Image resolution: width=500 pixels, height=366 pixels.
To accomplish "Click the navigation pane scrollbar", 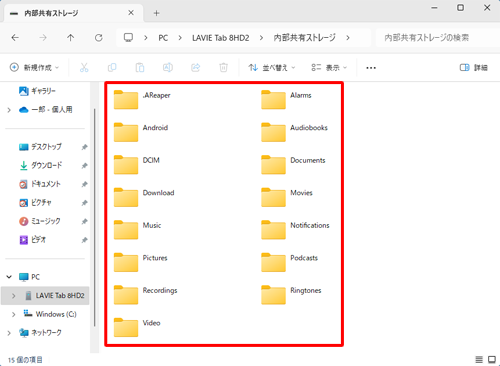I will (x=95, y=217).
